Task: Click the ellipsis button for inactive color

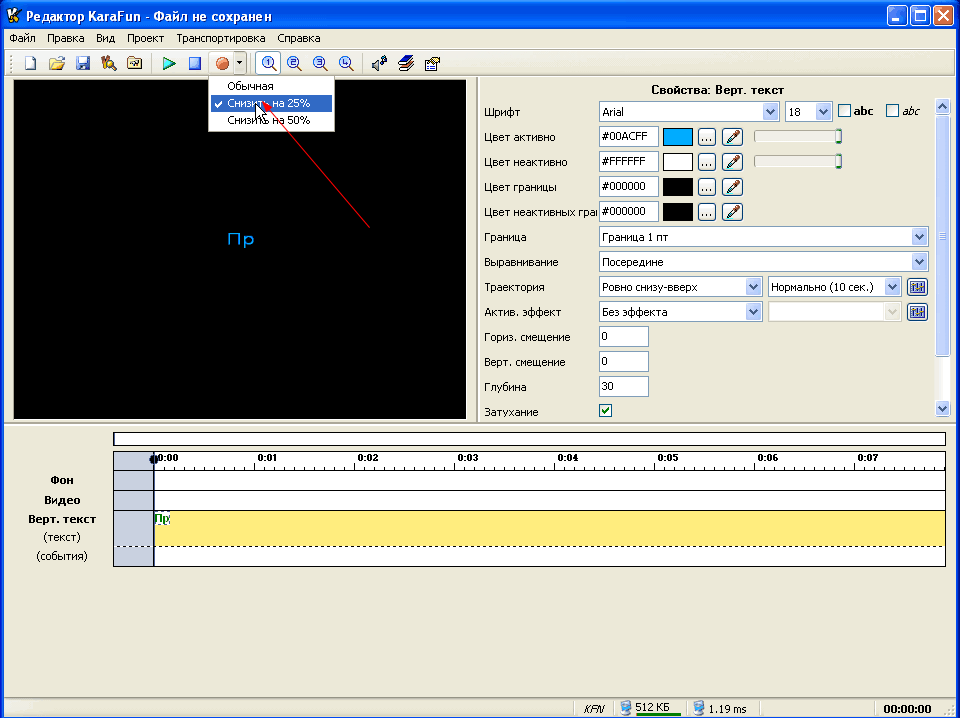Action: pyautogui.click(x=707, y=161)
